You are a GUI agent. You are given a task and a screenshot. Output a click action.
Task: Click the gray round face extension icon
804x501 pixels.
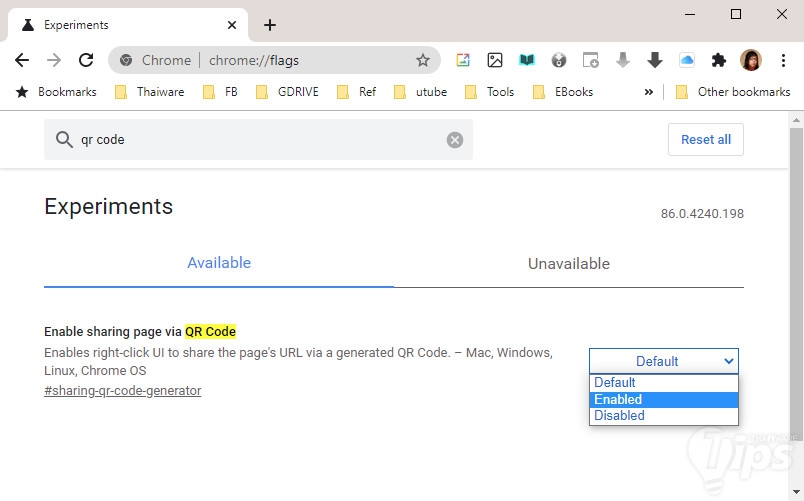[558, 61]
